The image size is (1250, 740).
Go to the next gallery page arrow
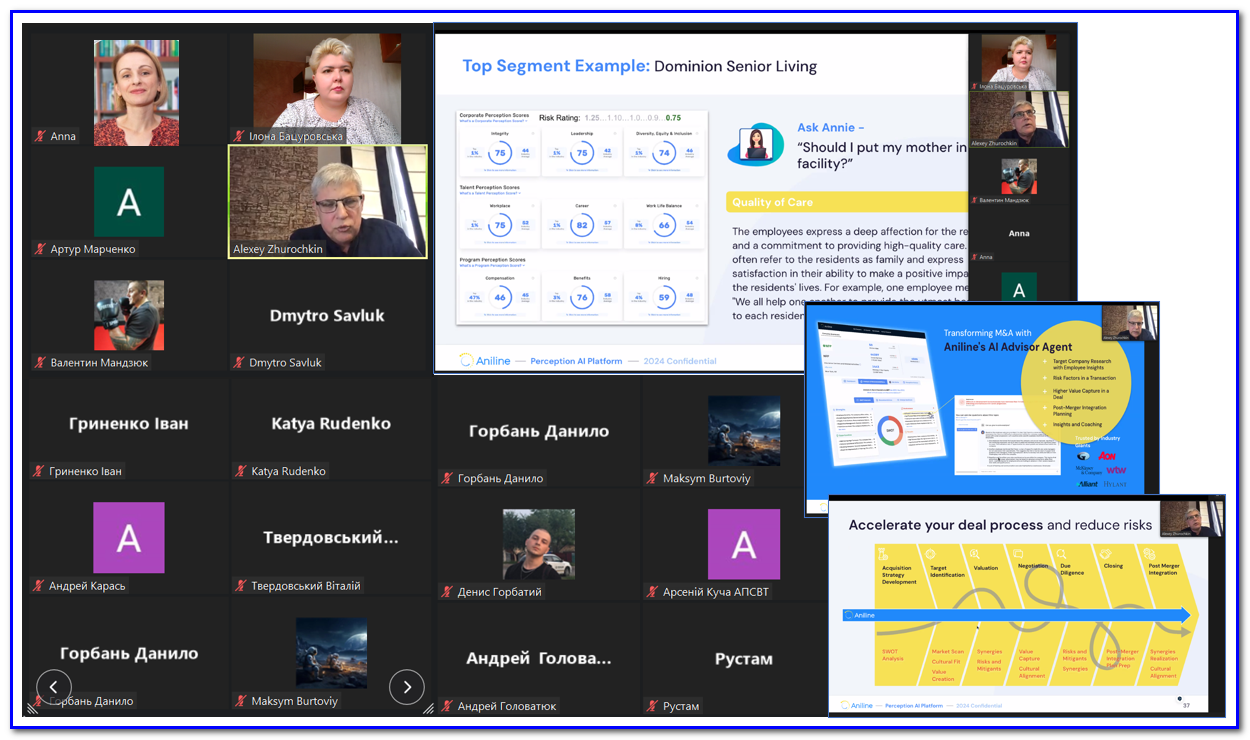click(x=407, y=686)
